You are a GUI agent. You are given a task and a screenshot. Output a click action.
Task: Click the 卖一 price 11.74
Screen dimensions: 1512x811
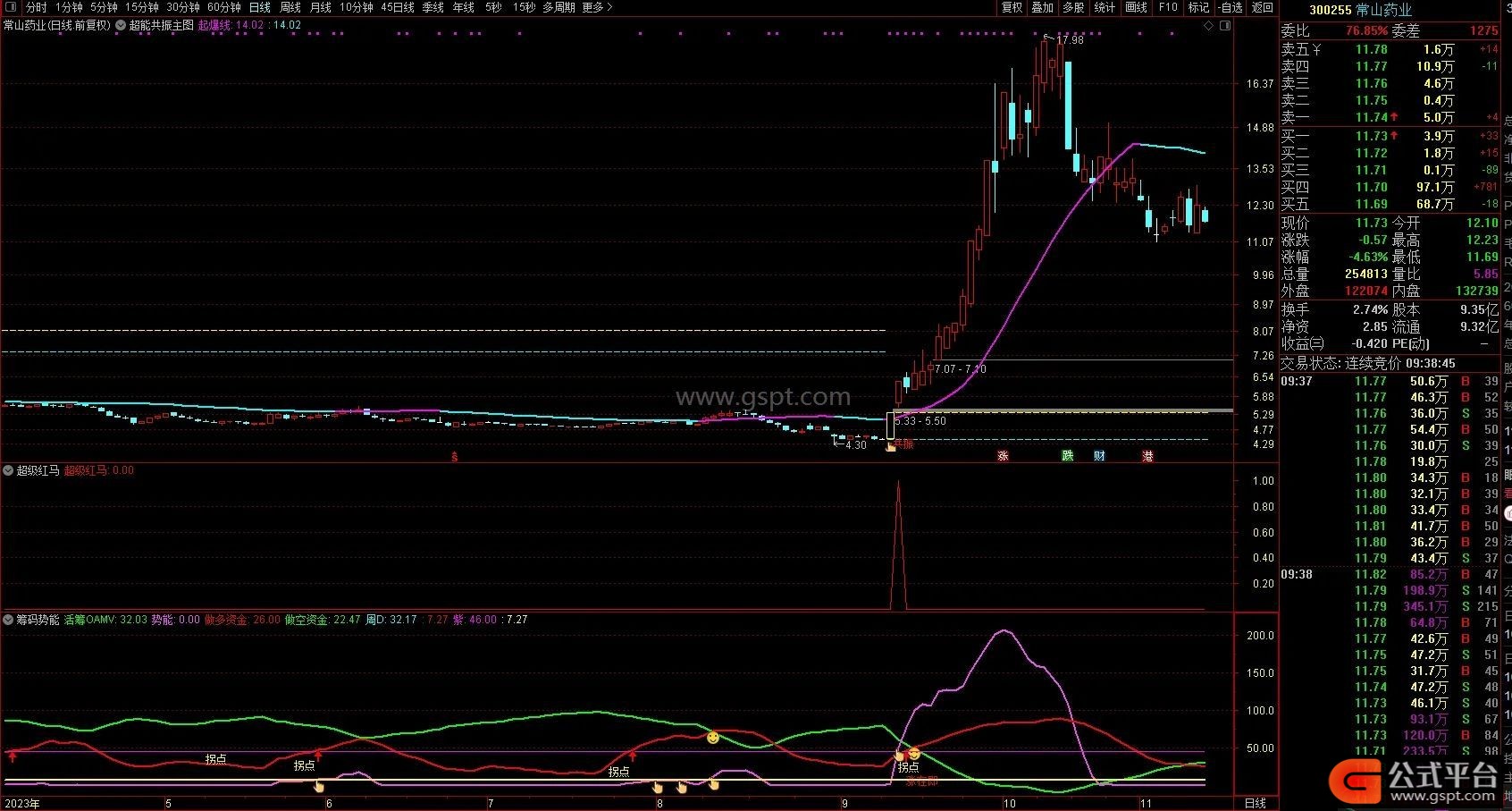click(1371, 117)
